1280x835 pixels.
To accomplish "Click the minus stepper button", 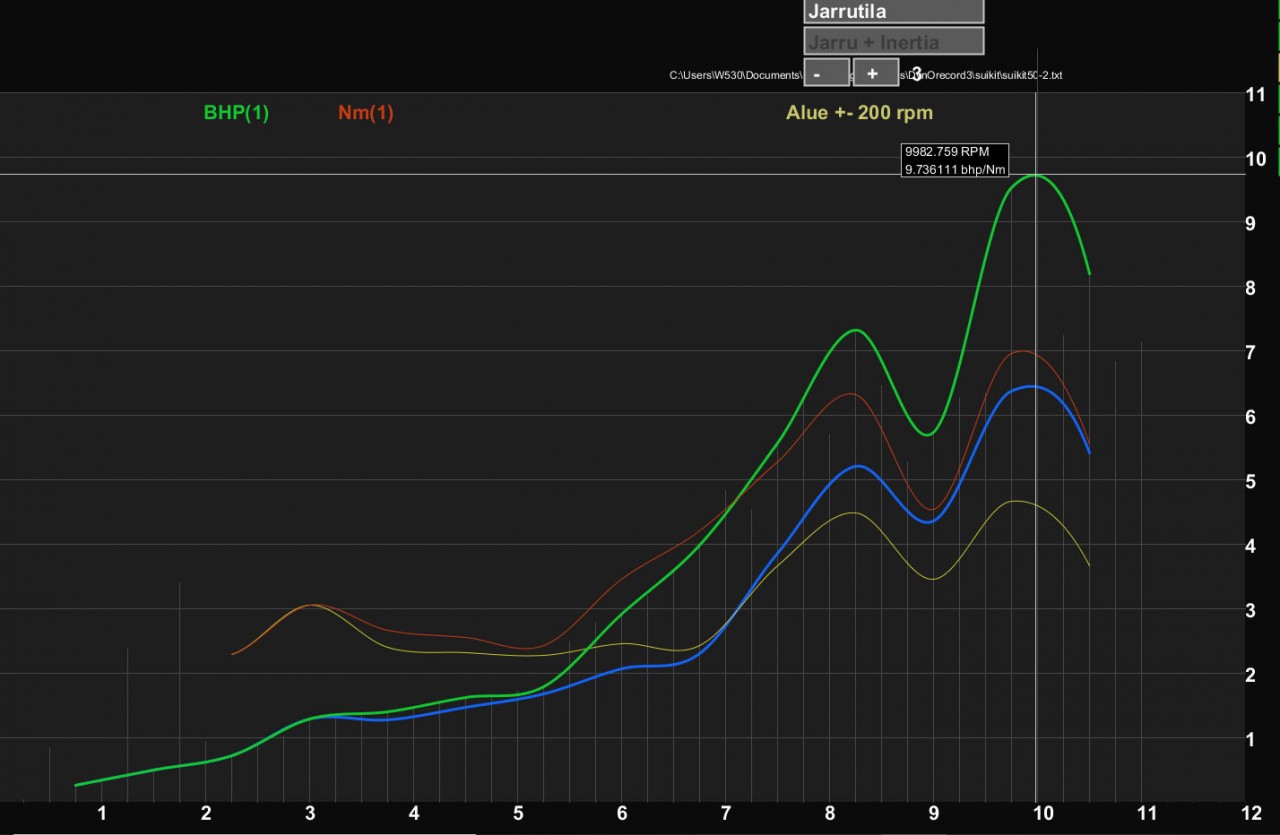I will [x=826, y=73].
